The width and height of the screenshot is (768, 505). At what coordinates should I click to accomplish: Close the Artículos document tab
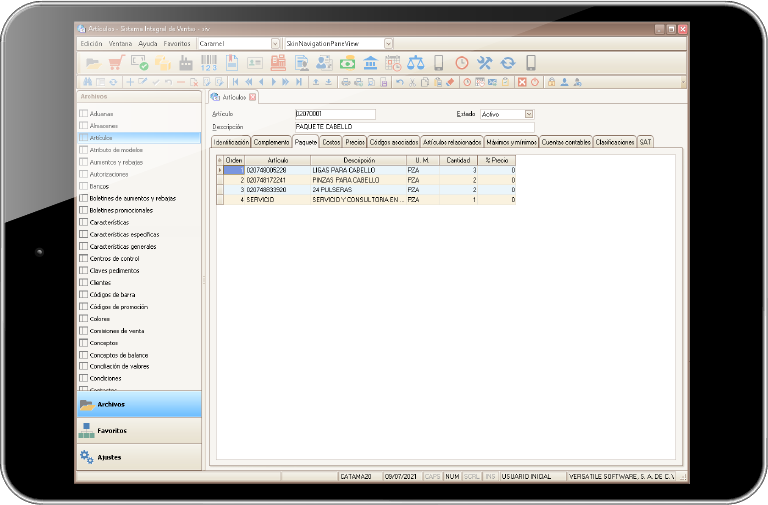tap(252, 97)
